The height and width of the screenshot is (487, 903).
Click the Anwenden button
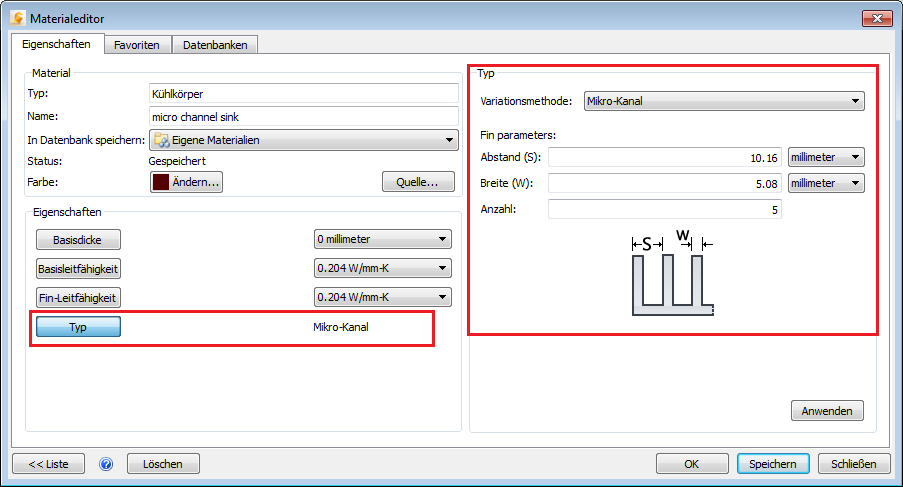point(827,411)
